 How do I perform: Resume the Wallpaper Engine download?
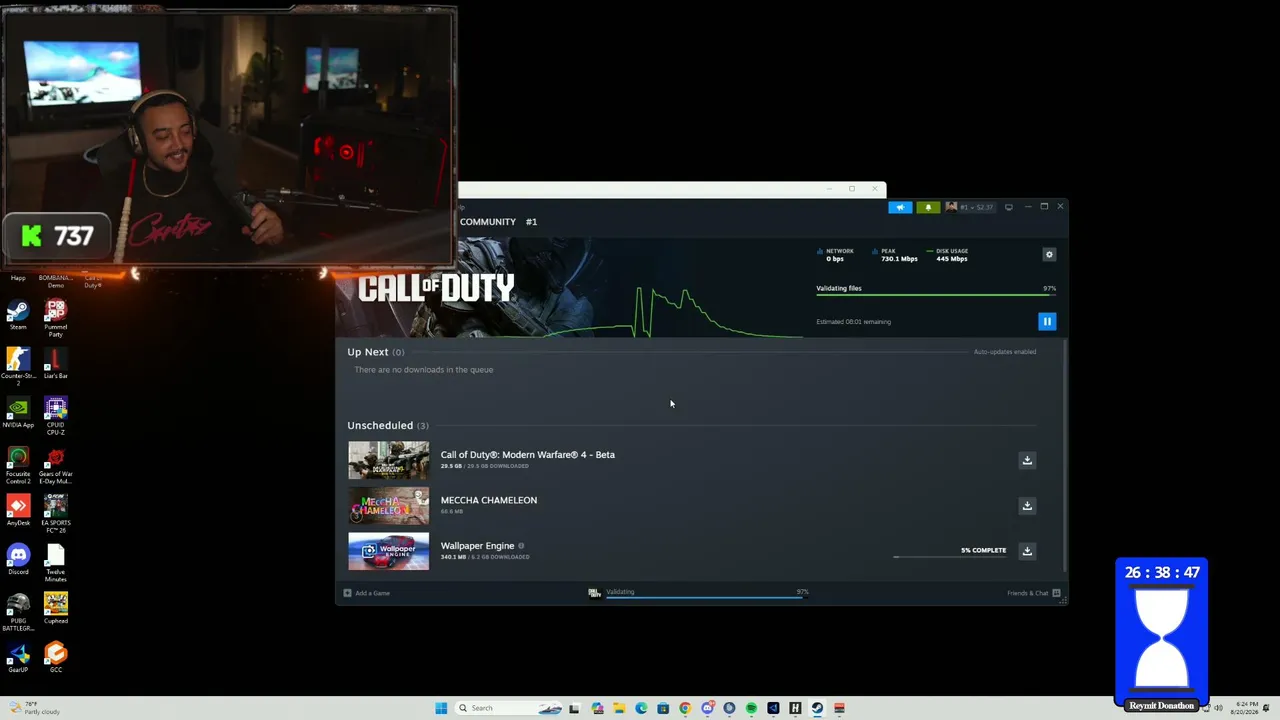tap(1027, 551)
